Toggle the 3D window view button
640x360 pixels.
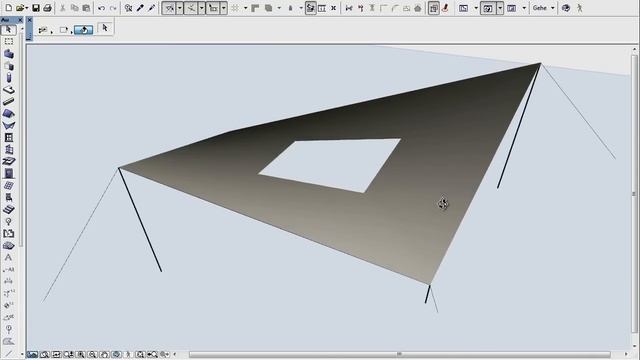point(488,8)
